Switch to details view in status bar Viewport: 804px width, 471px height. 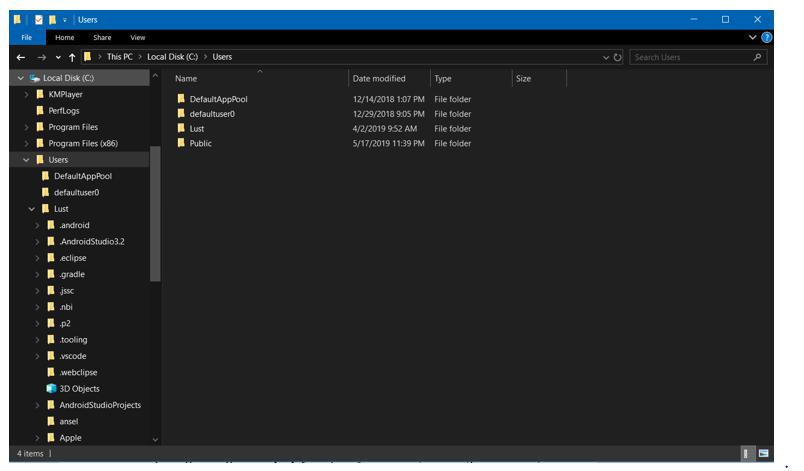(747, 453)
